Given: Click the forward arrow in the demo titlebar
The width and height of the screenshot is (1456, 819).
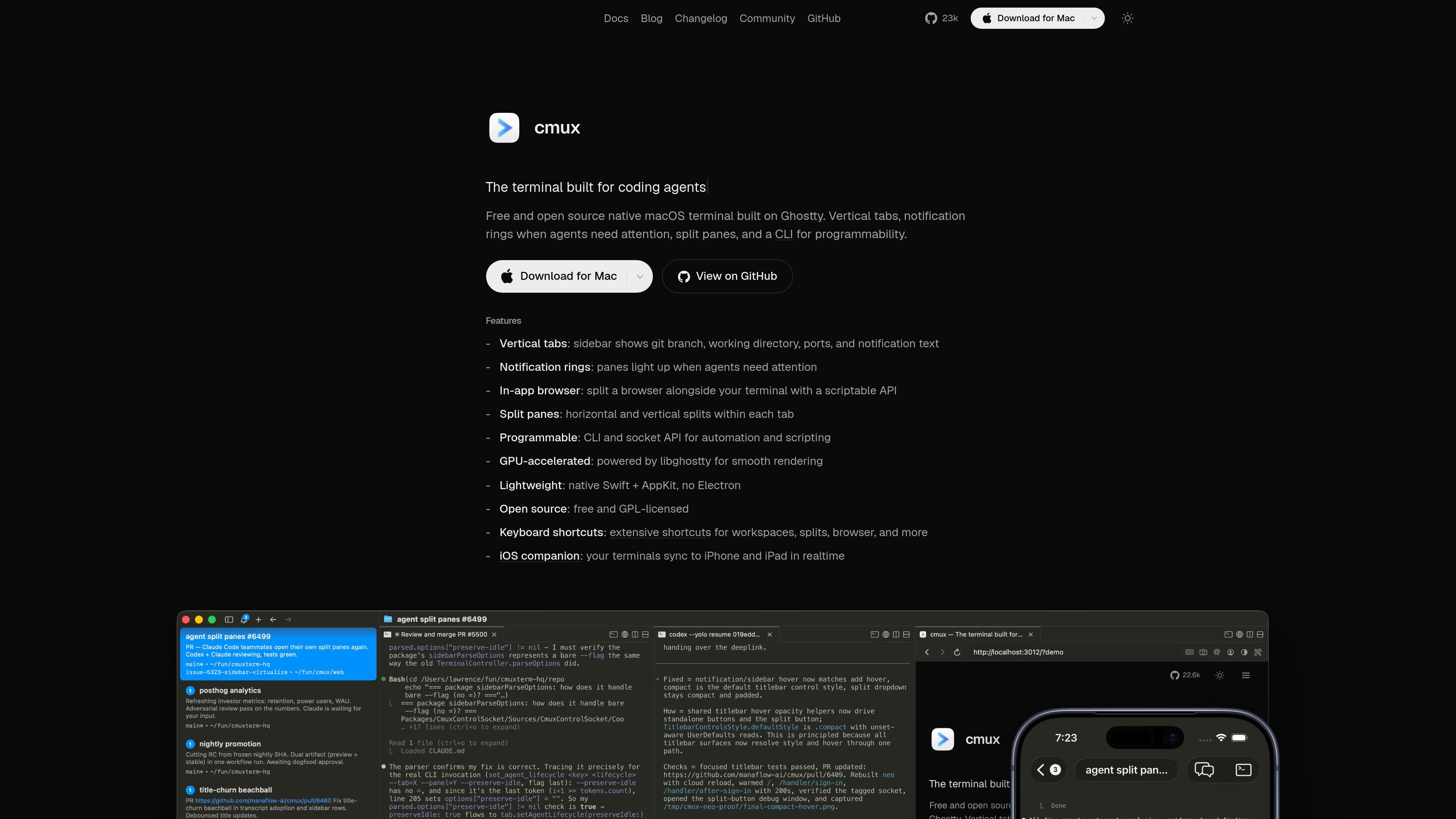Looking at the screenshot, I should (x=288, y=620).
